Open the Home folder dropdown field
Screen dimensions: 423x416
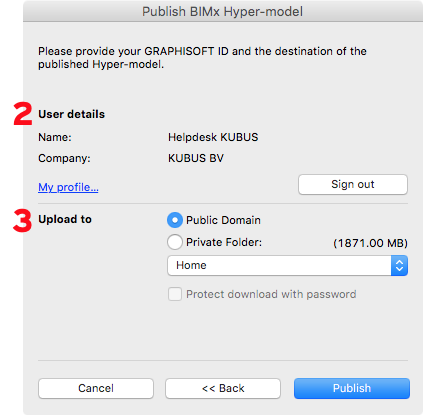click(287, 265)
